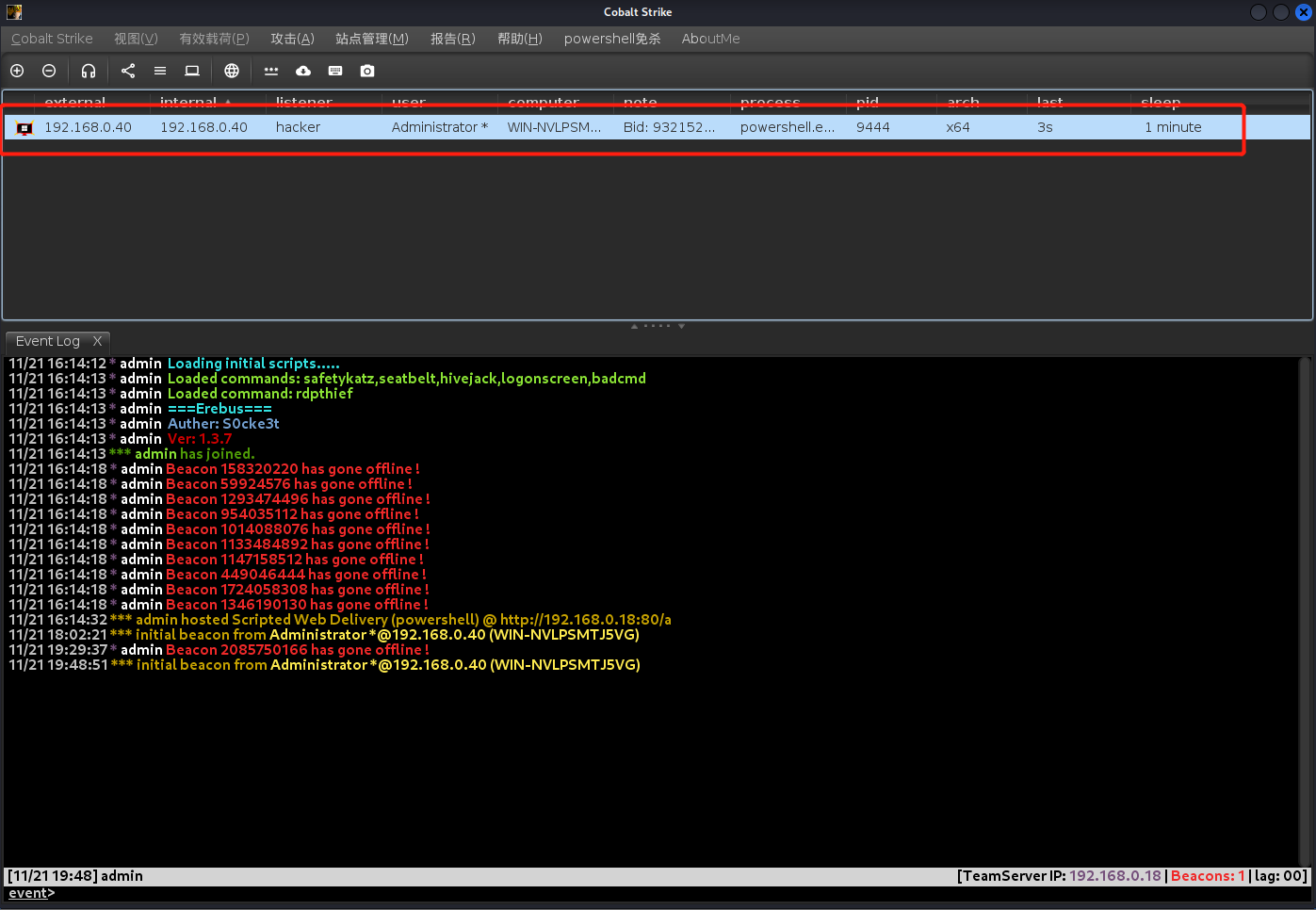This screenshot has height=910, width=1316.
Task: Open screenshots panel with camera icon
Action: 367,71
